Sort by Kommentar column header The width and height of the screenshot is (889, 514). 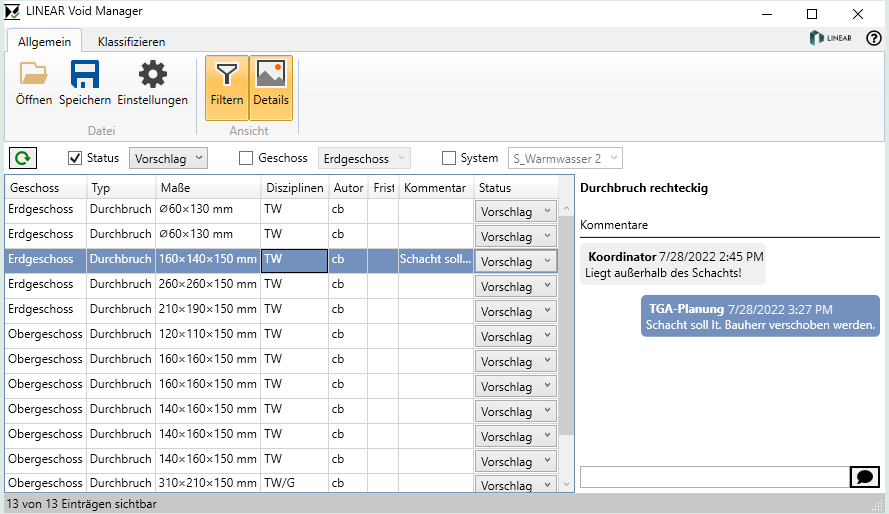pyautogui.click(x=436, y=188)
